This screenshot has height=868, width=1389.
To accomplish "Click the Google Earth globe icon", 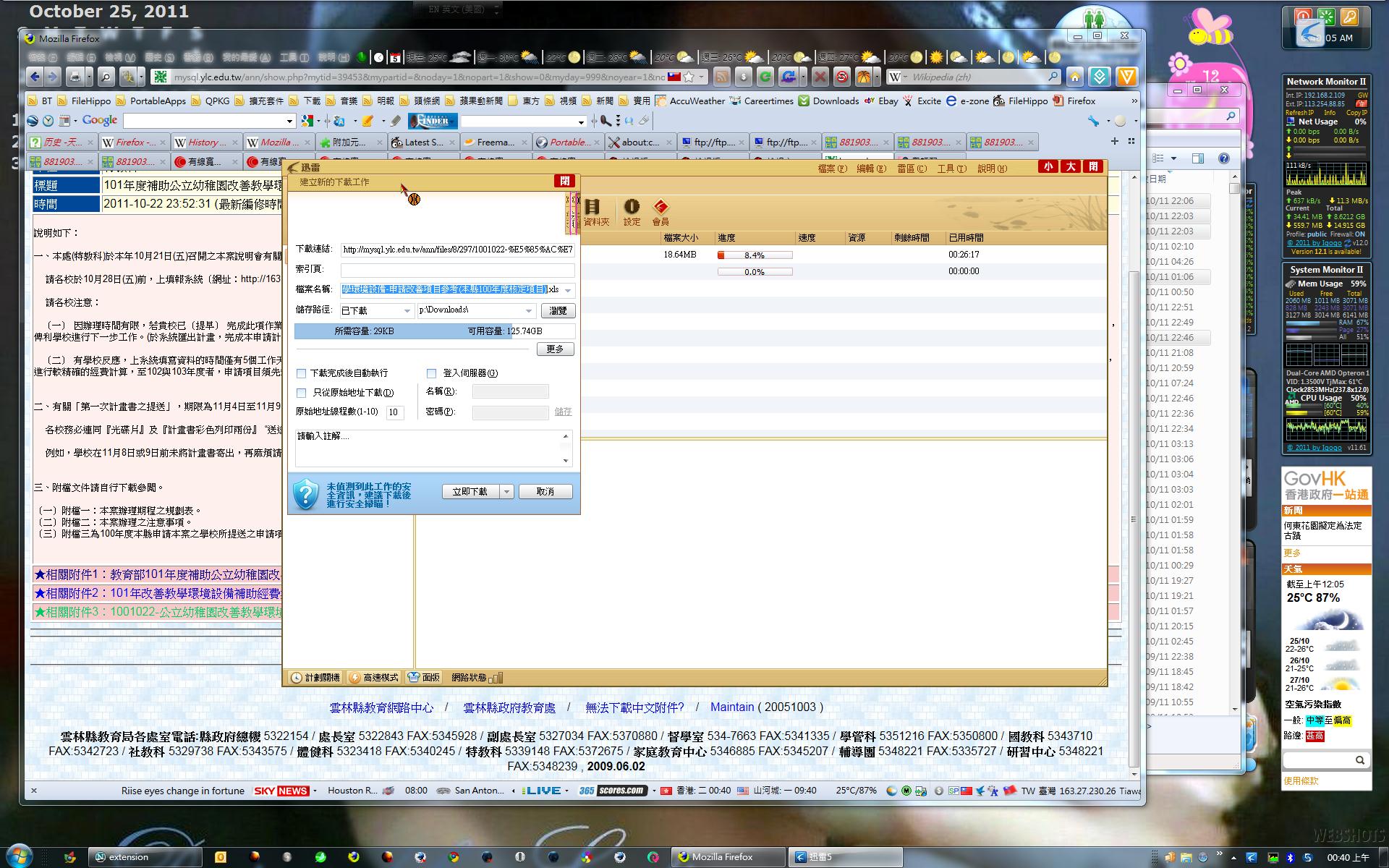I will (x=32, y=121).
